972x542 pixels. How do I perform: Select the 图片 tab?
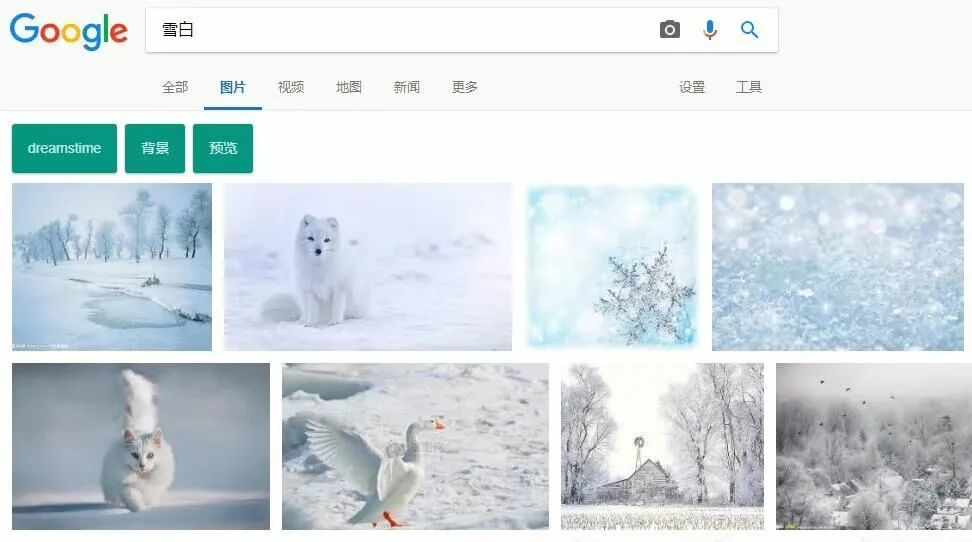pos(233,87)
